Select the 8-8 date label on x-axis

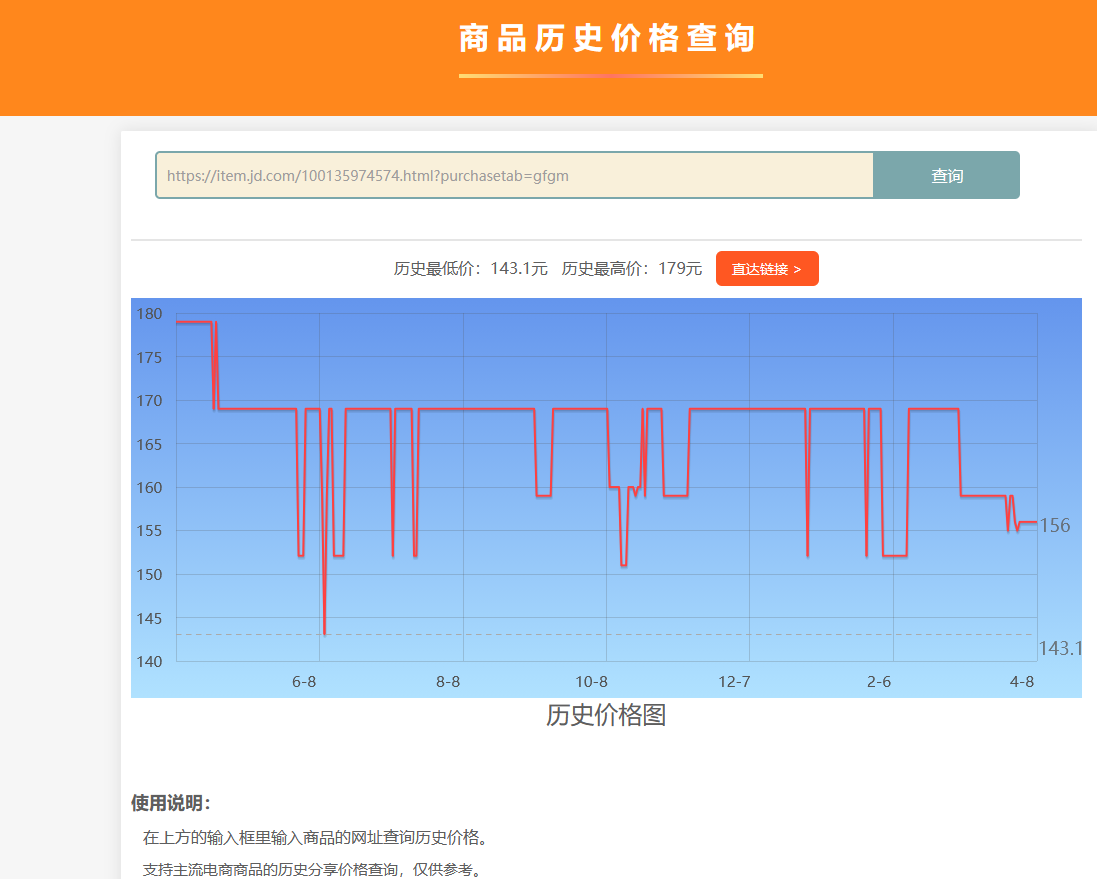coord(448,682)
